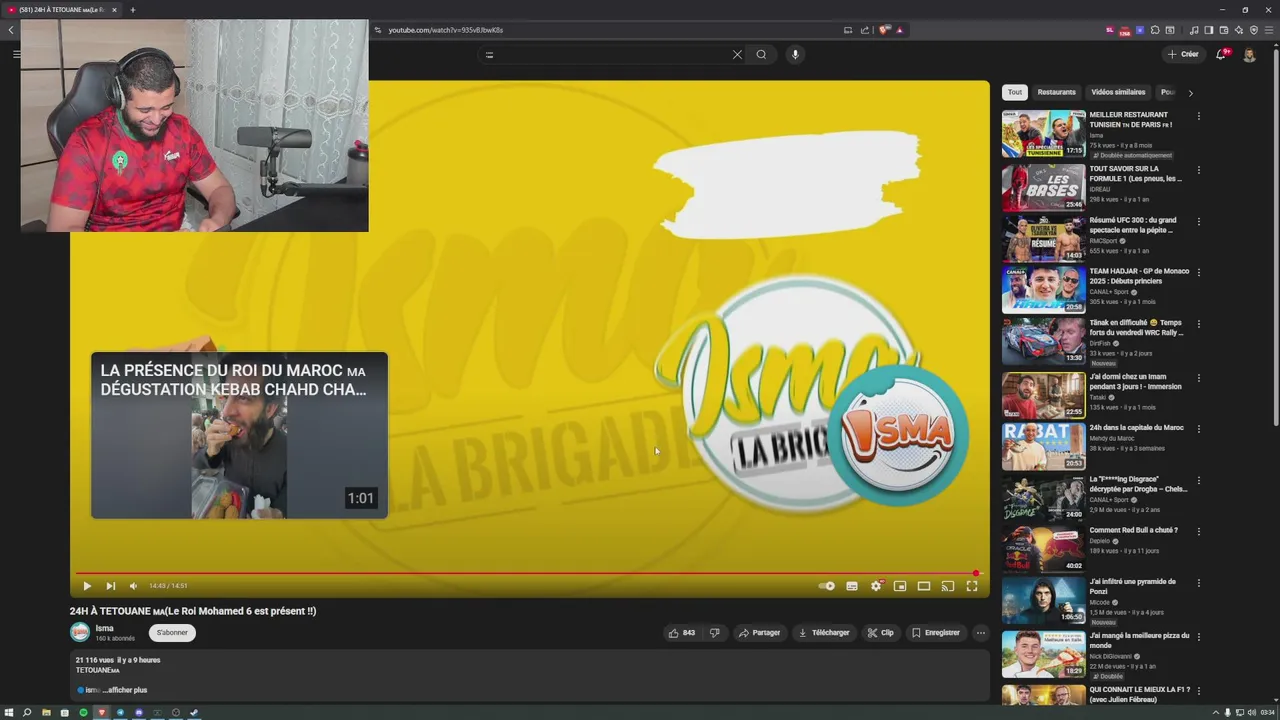Open Windows Start menu
The image size is (1280, 720).
[9, 713]
